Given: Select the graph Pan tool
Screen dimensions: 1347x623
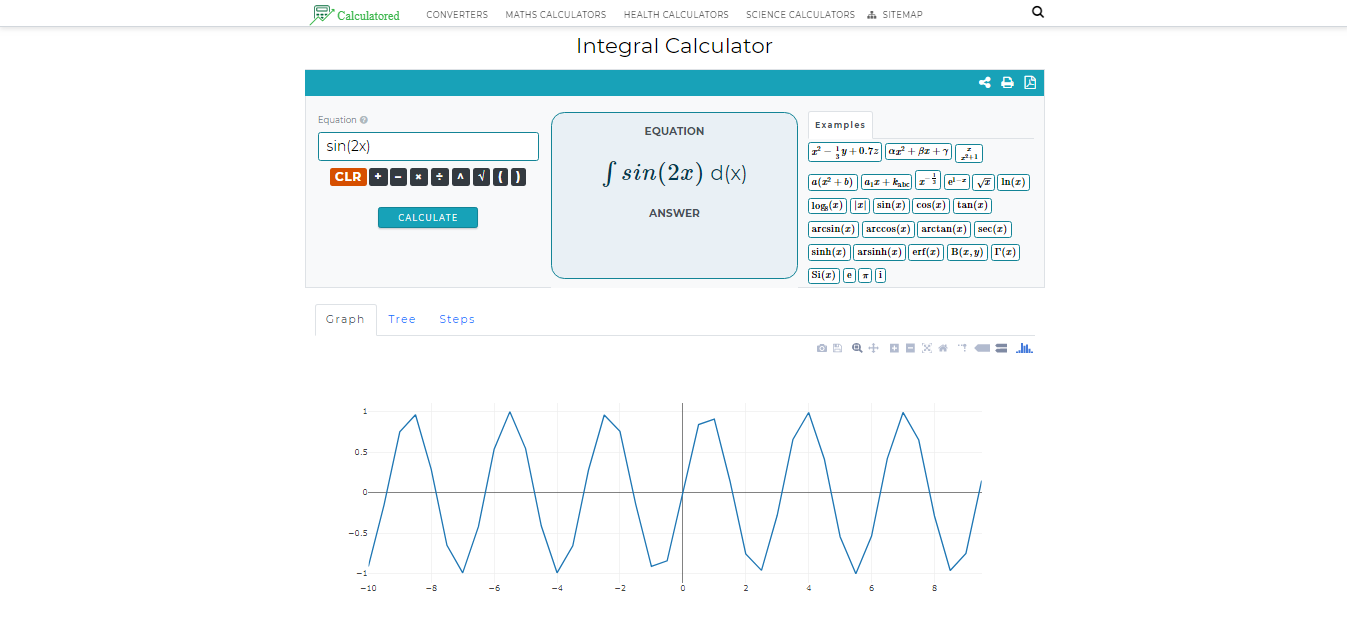Looking at the screenshot, I should 873,348.
